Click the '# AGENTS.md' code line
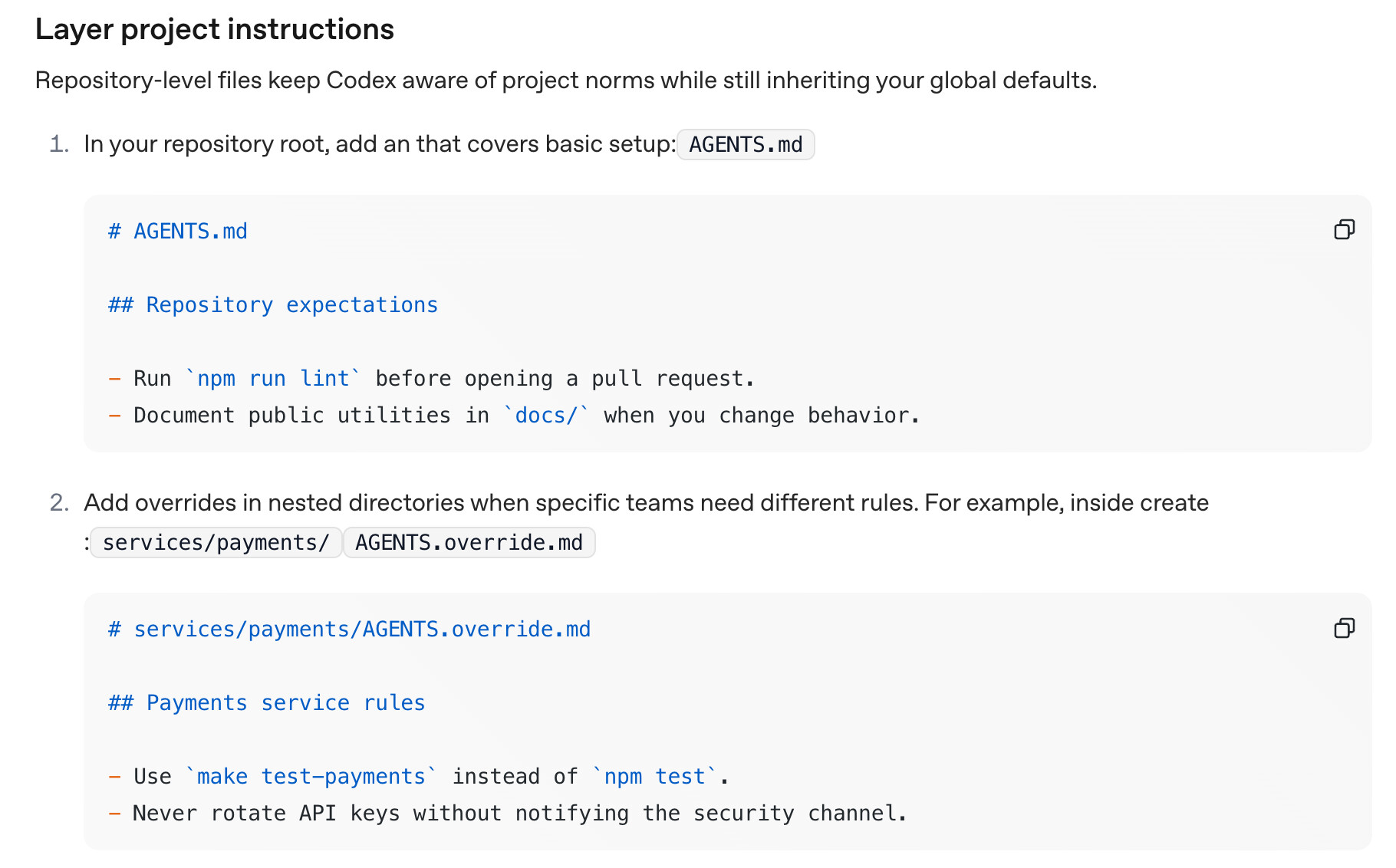This screenshot has height=868, width=1396. 178,231
